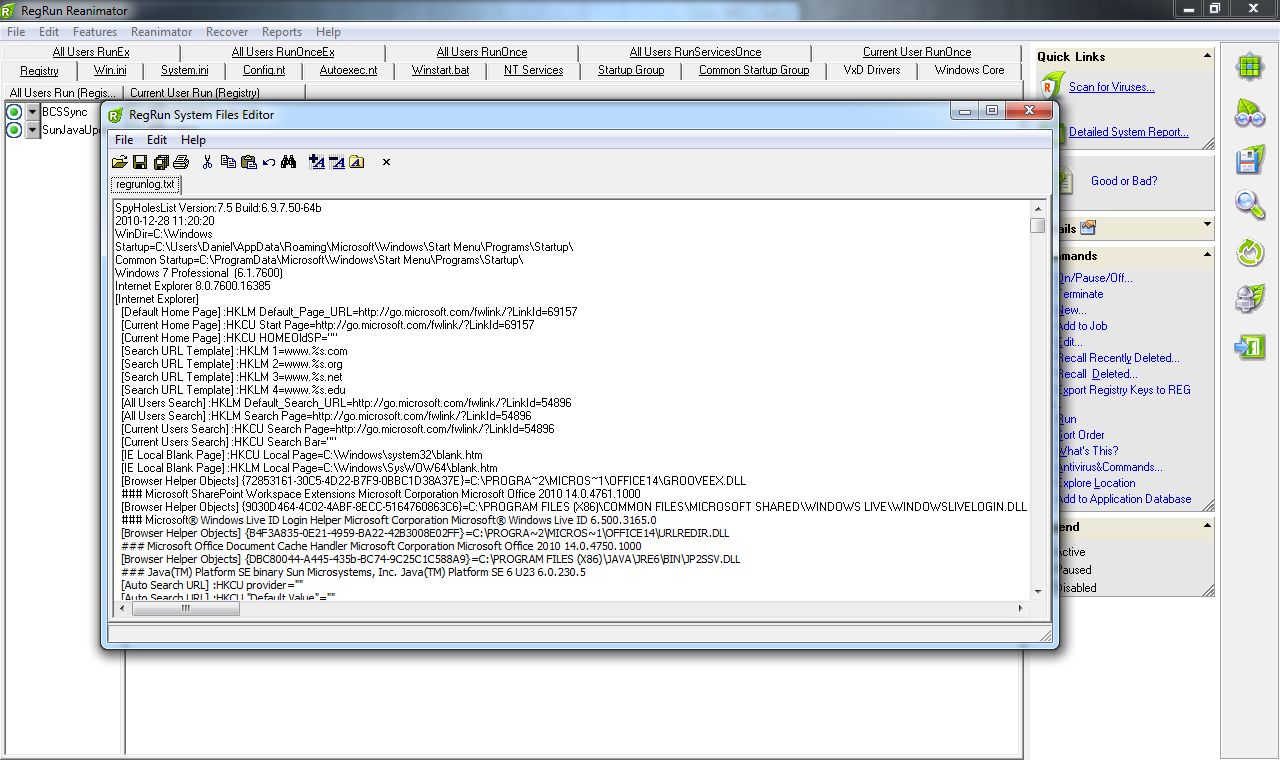The height and width of the screenshot is (760, 1280).
Task: Click the notepad icon beside Good or Bad
Action: click(x=1066, y=181)
